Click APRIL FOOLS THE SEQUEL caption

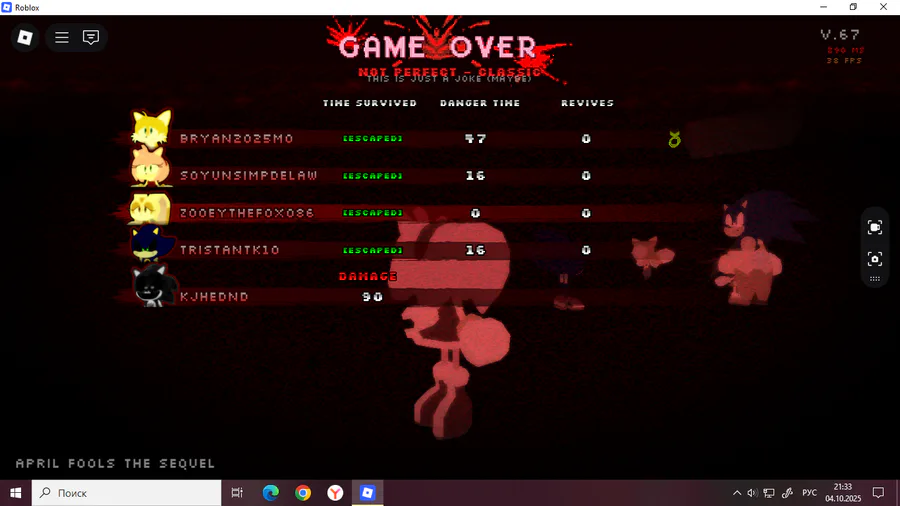(x=115, y=463)
